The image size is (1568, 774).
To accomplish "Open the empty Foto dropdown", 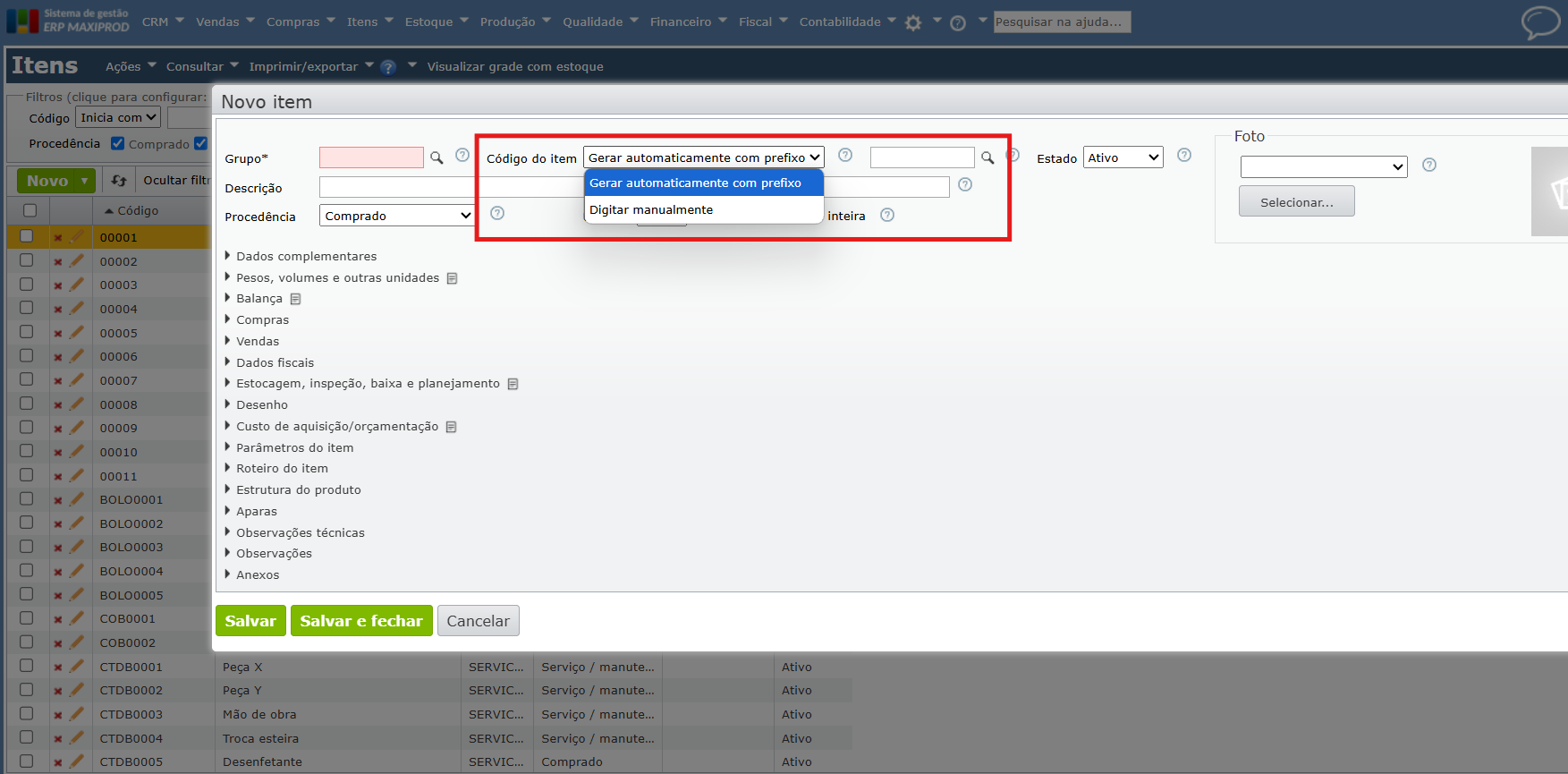I will 1324,166.
